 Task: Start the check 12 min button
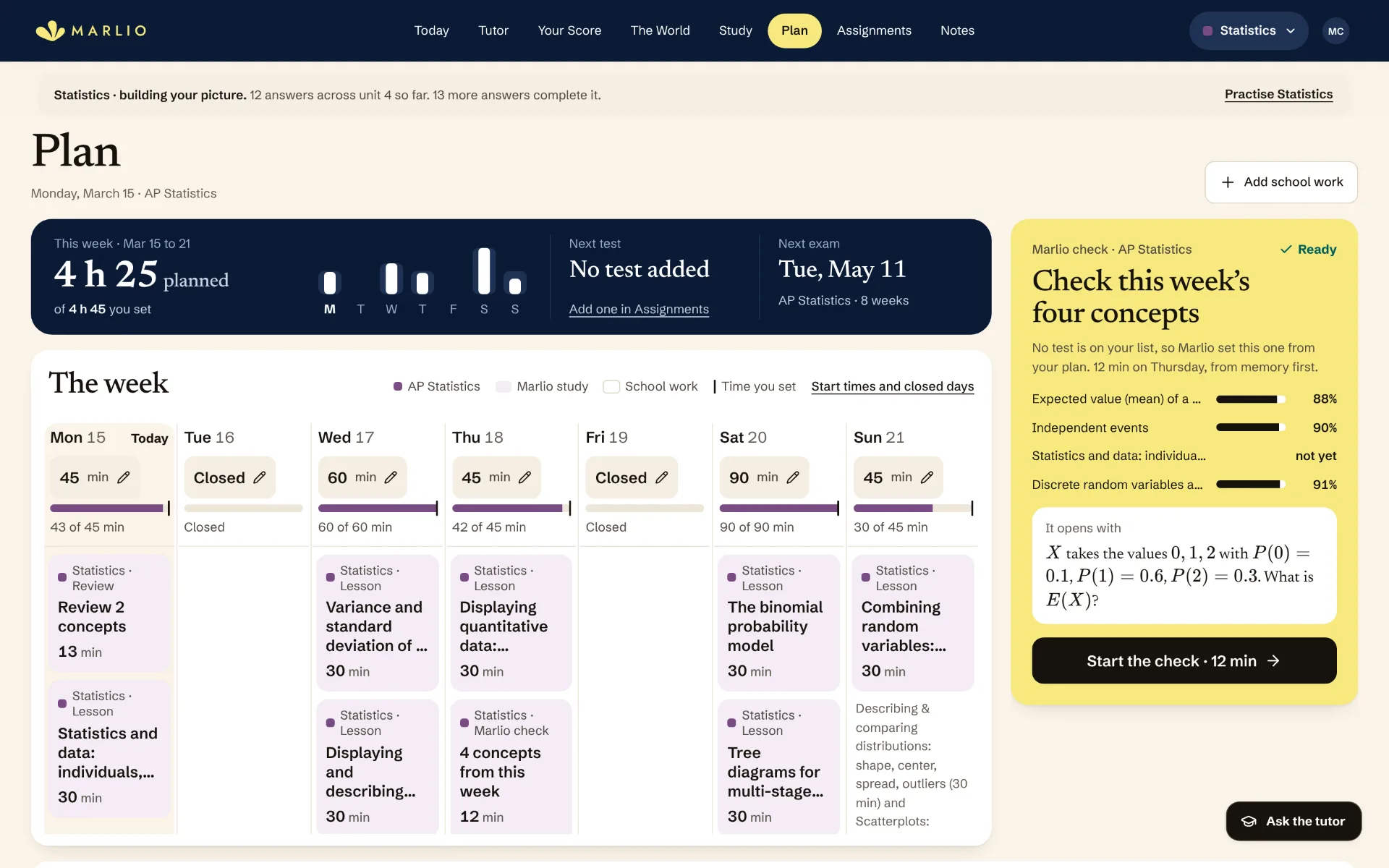[1184, 660]
